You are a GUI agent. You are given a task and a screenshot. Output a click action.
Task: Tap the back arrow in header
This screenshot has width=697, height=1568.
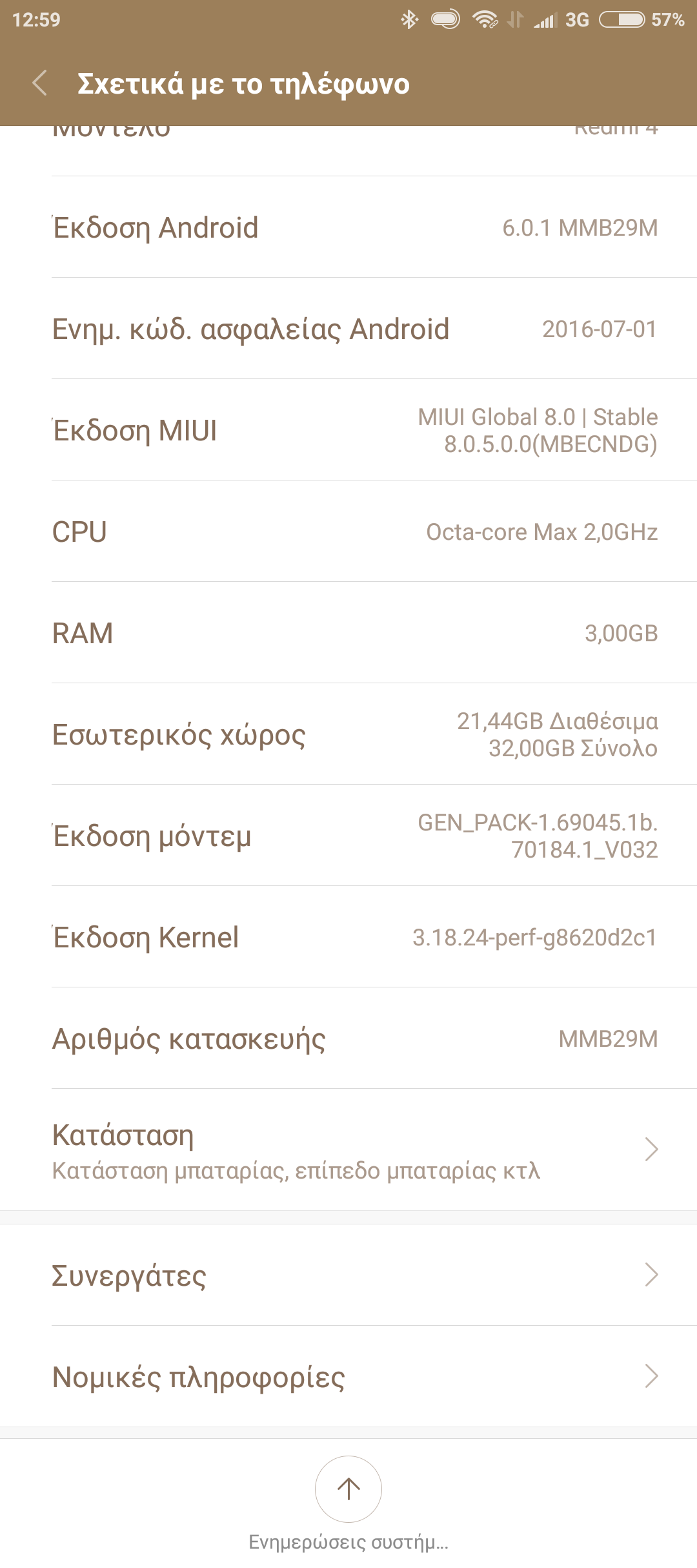pos(40,83)
